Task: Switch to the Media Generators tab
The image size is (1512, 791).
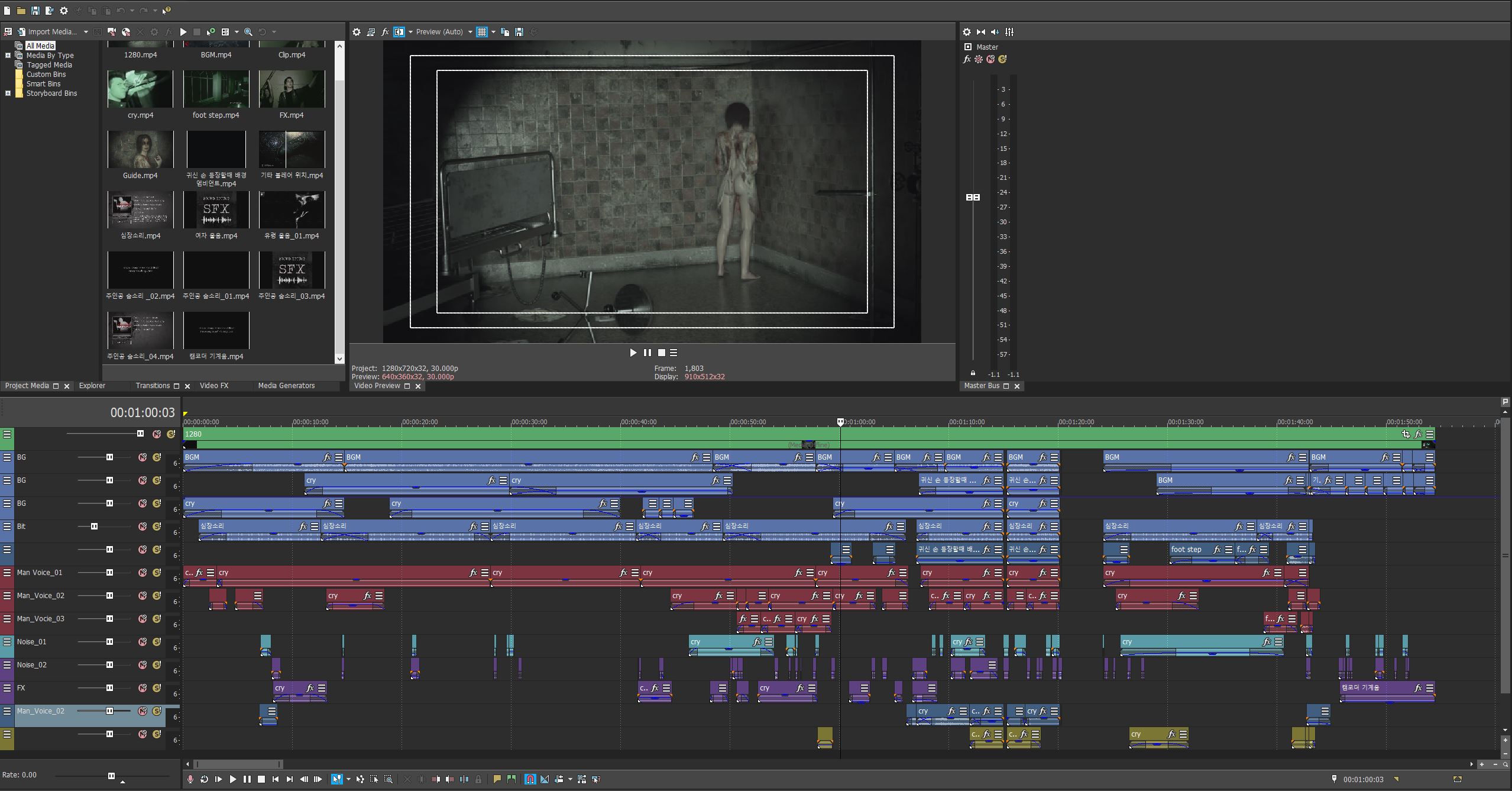Action: pos(286,386)
